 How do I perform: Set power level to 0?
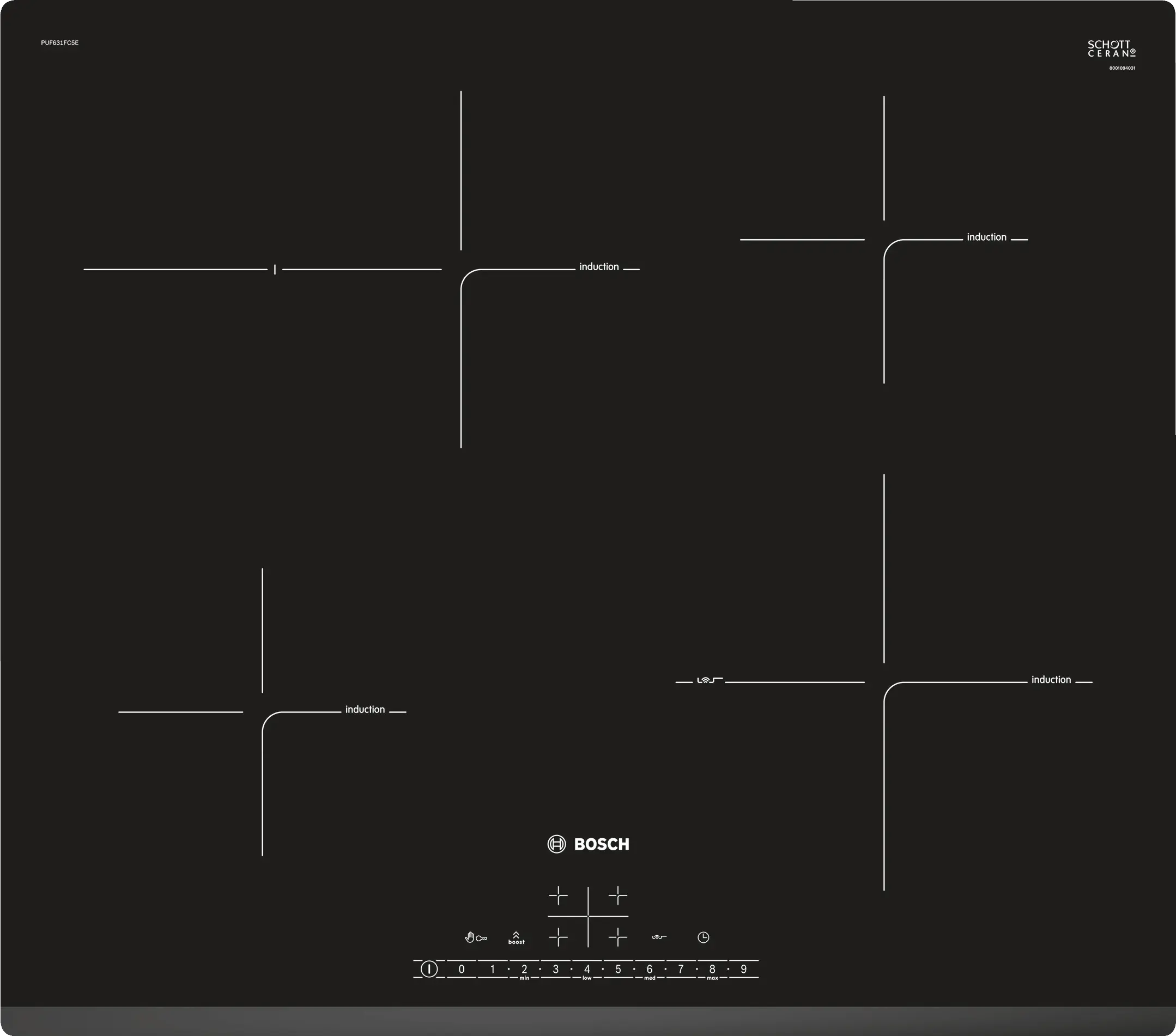pyautogui.click(x=462, y=970)
